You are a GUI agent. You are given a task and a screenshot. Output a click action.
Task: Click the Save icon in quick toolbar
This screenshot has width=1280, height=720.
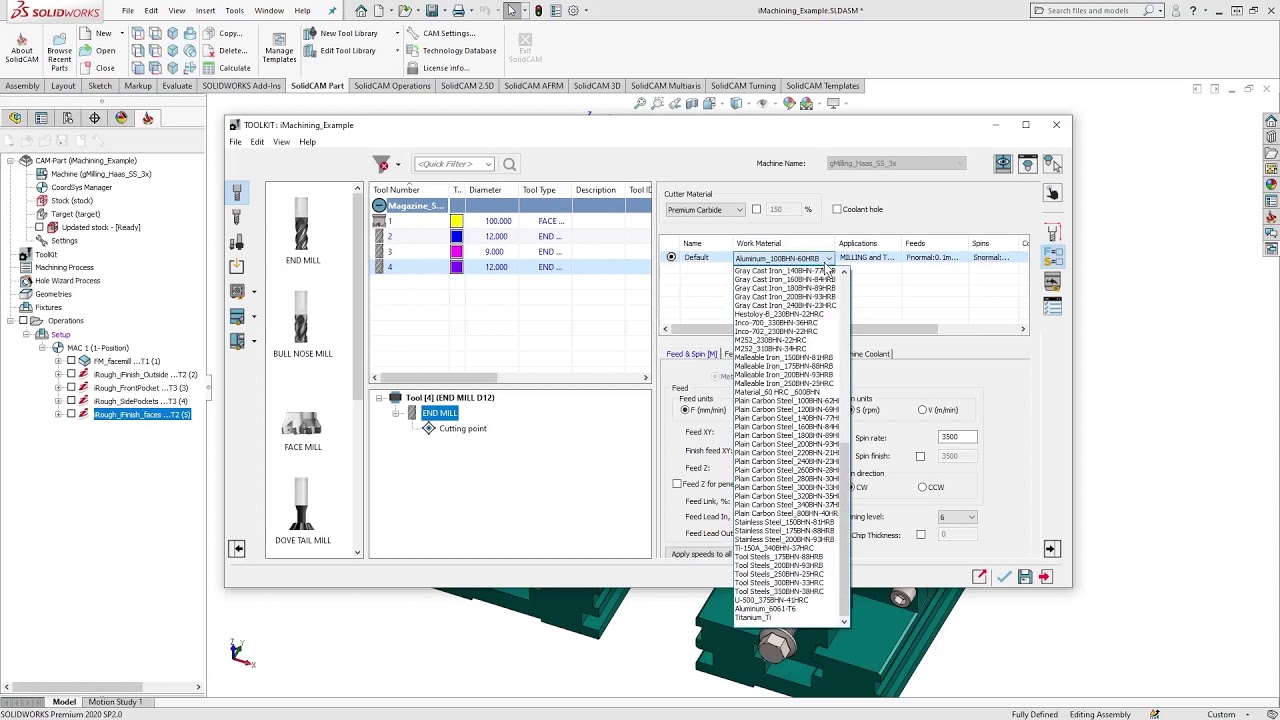coord(432,11)
